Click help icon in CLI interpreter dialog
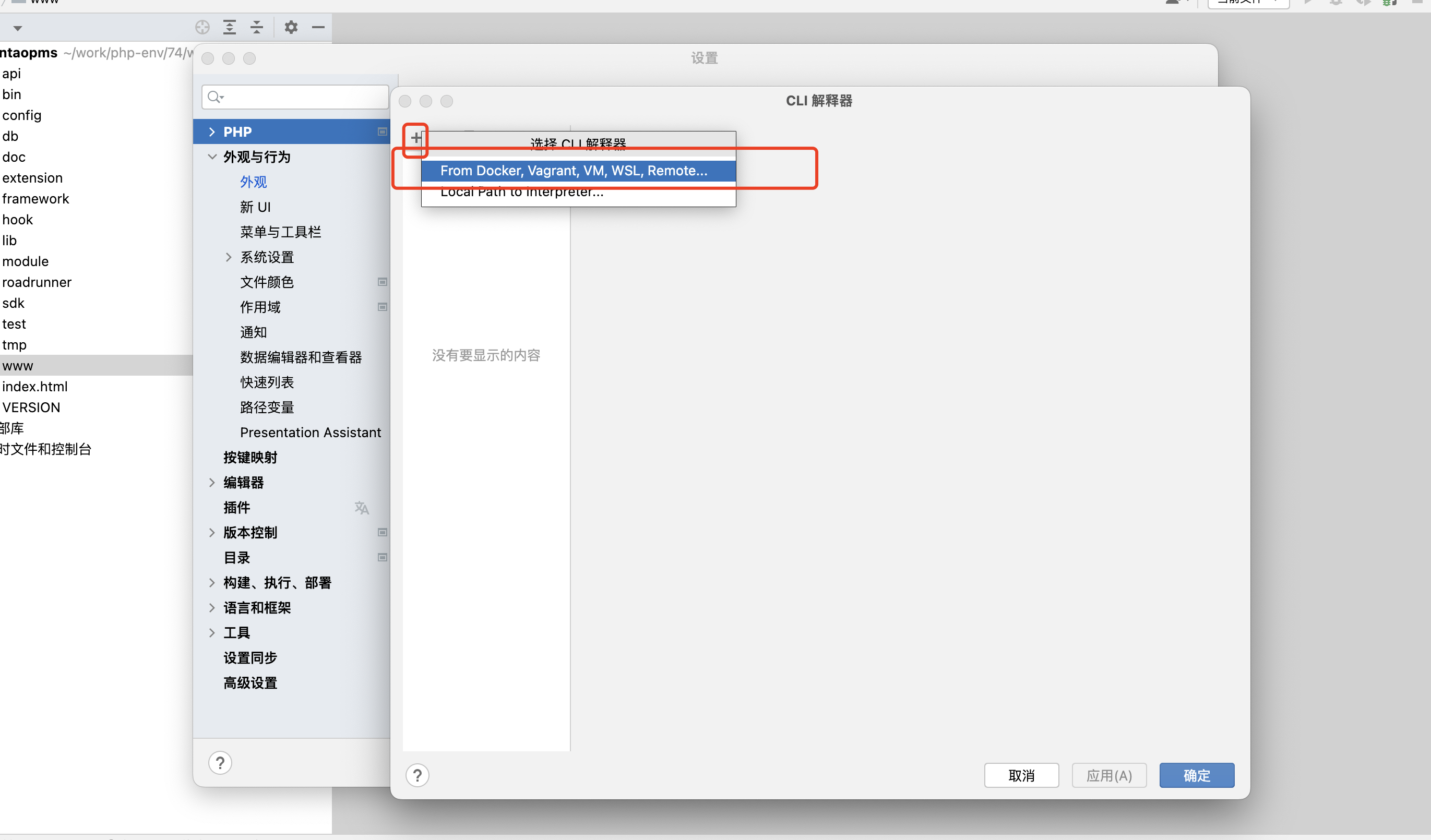The width and height of the screenshot is (1431, 840). click(x=418, y=775)
